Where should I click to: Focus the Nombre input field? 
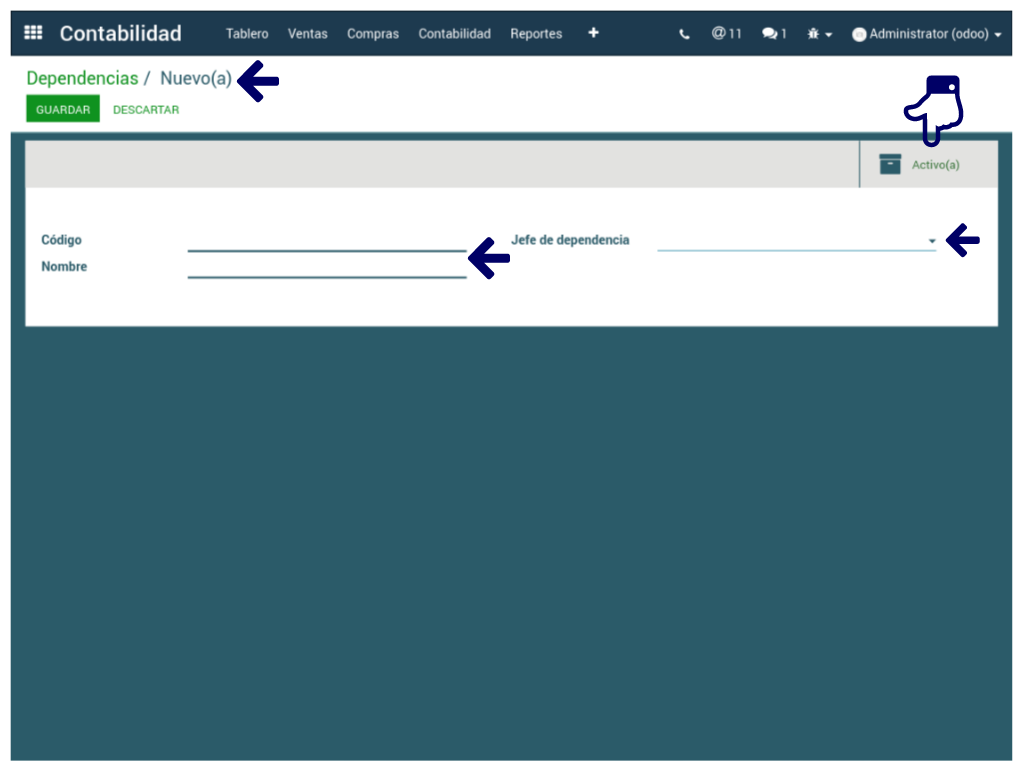pos(326,267)
